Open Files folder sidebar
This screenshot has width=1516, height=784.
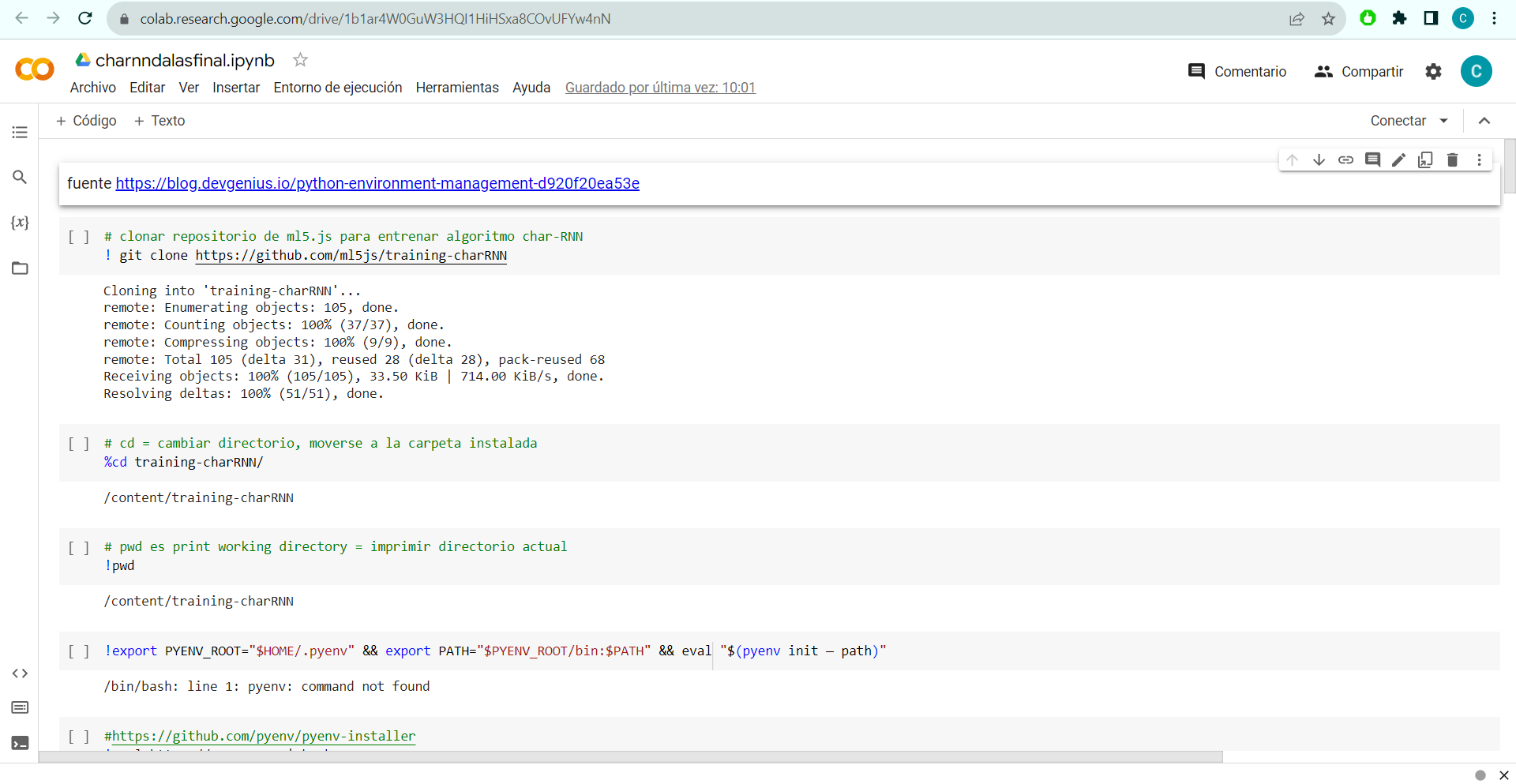[20, 268]
